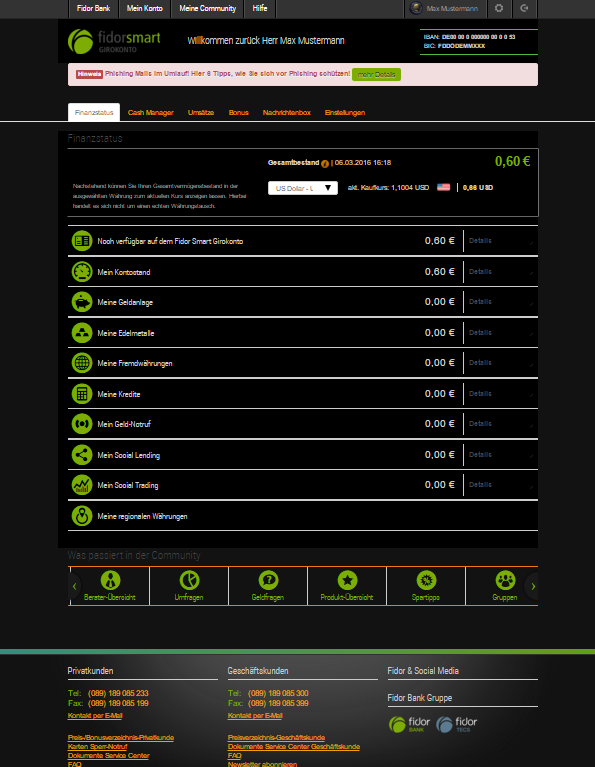Open Preisverzeichnis-Geschäftskunde link

pos(276,738)
